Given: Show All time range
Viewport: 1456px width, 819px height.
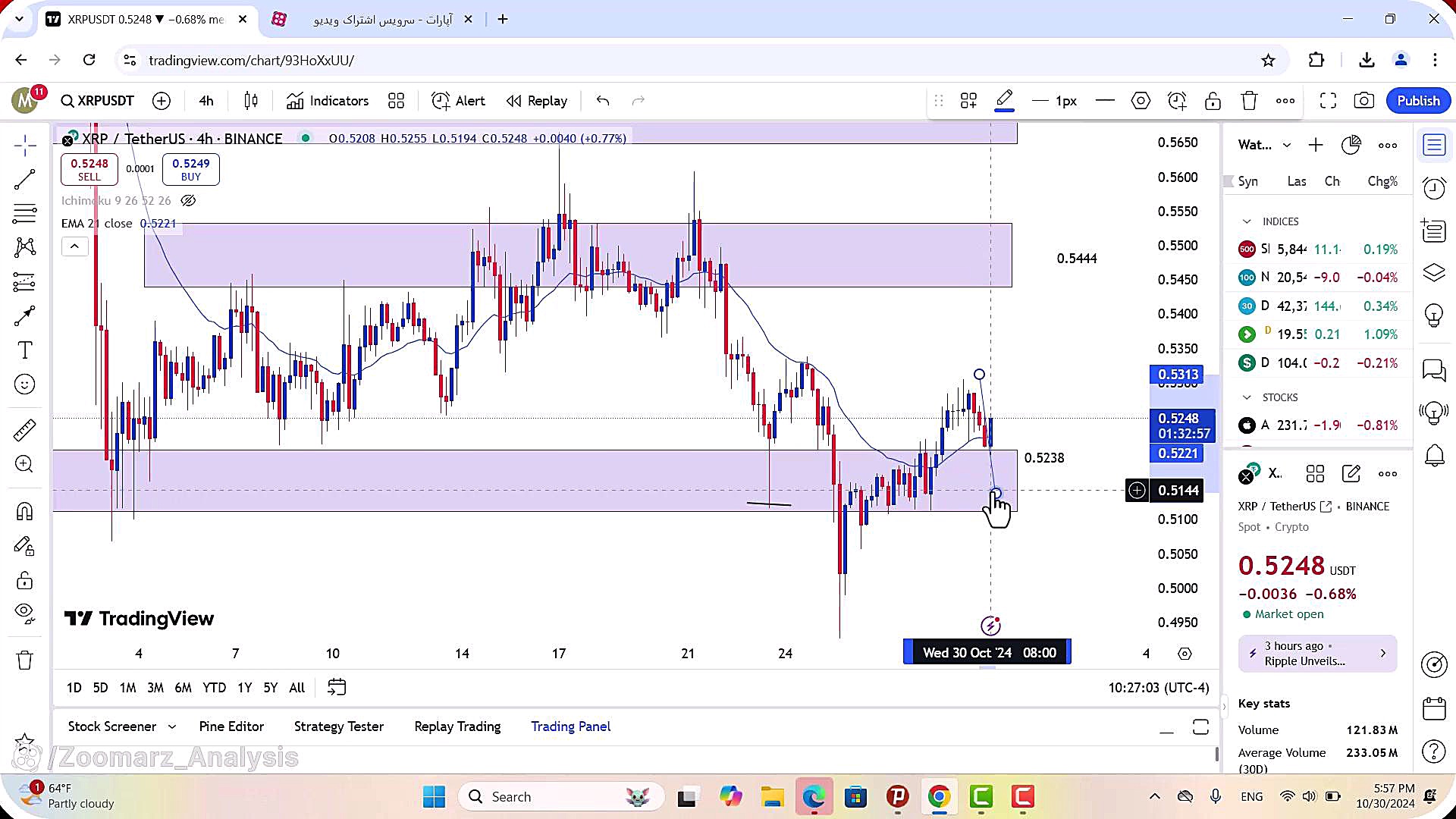Looking at the screenshot, I should [x=297, y=688].
